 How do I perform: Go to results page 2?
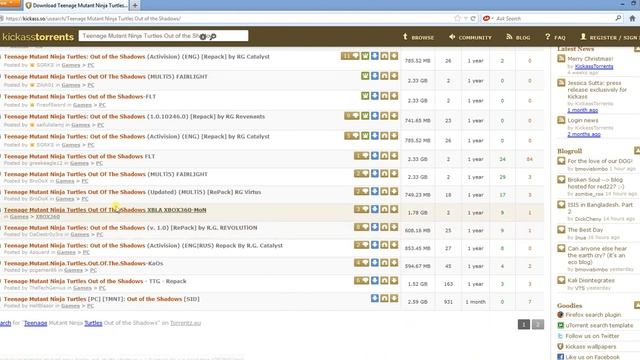(538, 324)
